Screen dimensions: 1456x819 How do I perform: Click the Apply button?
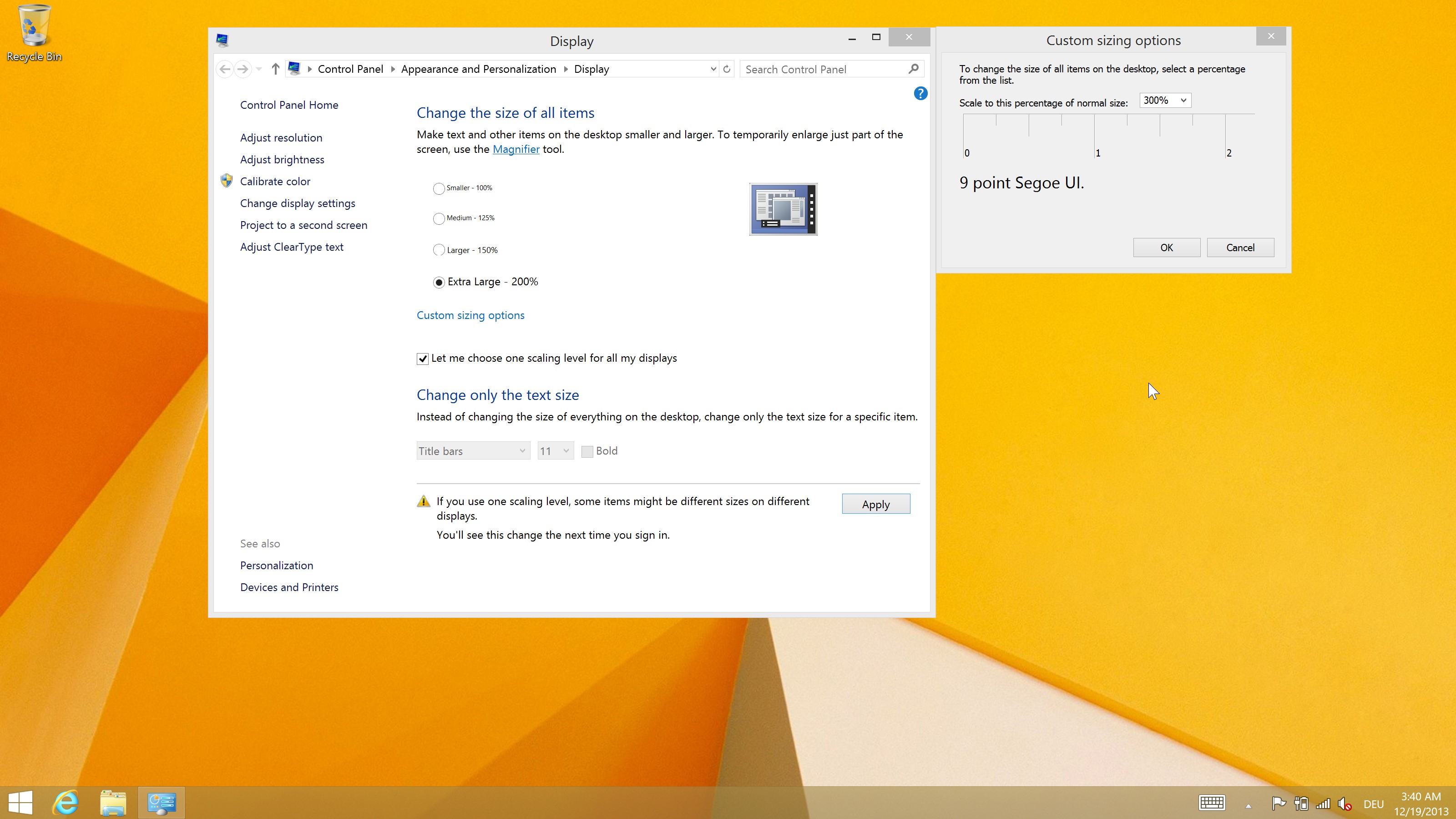[875, 504]
